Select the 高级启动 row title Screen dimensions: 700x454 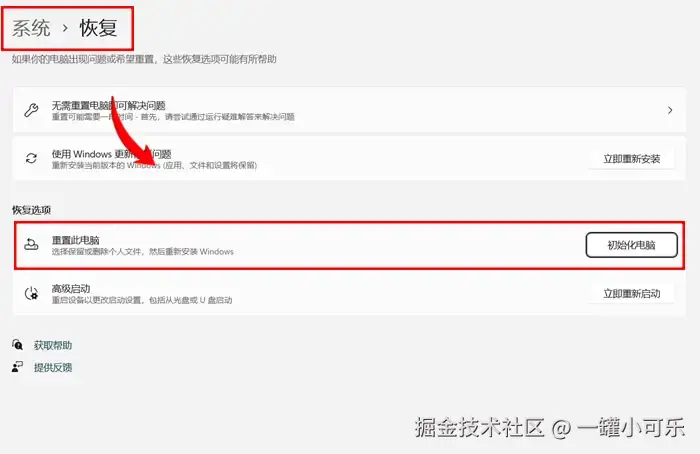(71, 289)
